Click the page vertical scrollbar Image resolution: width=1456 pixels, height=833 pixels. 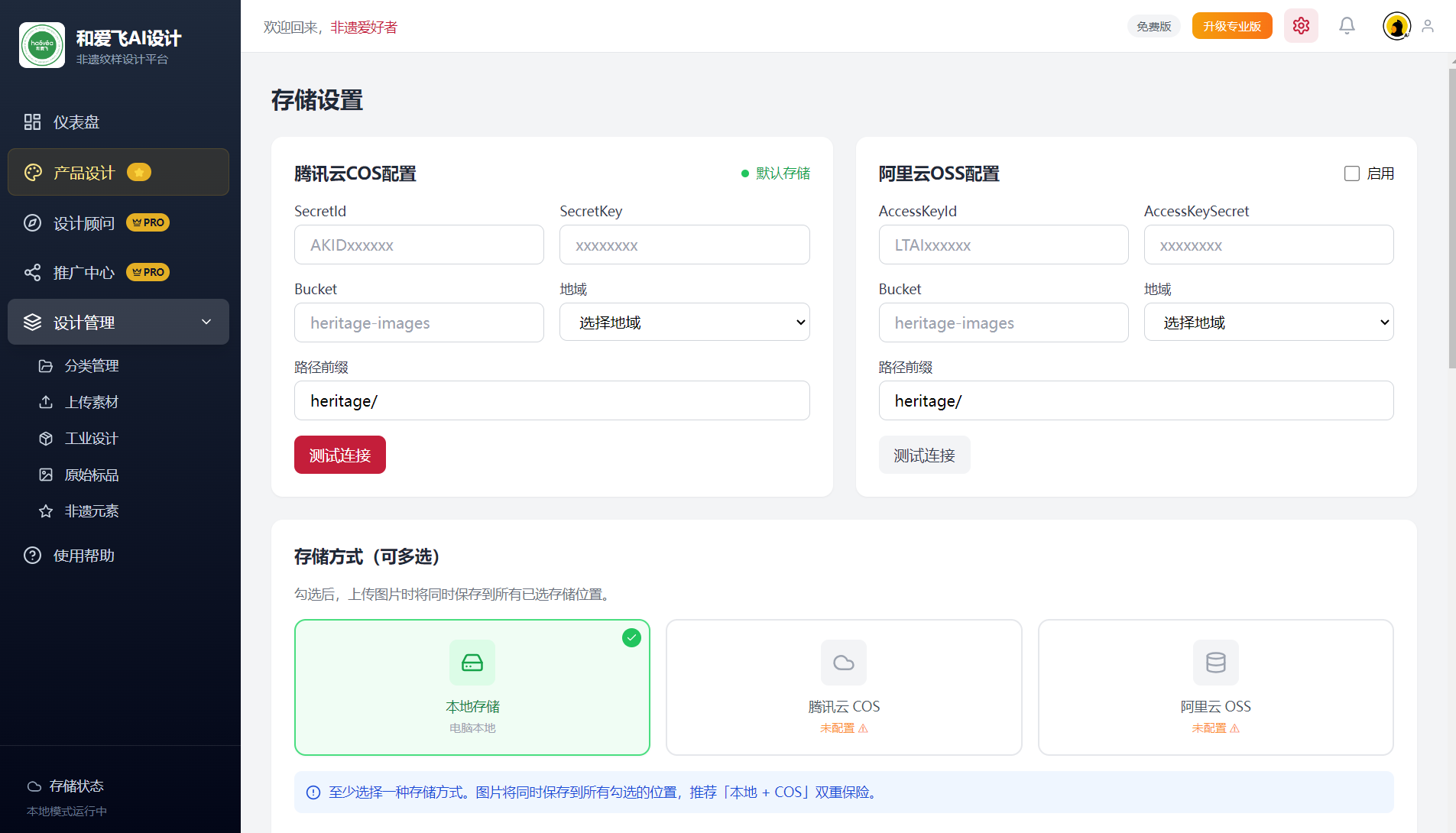1452,219
